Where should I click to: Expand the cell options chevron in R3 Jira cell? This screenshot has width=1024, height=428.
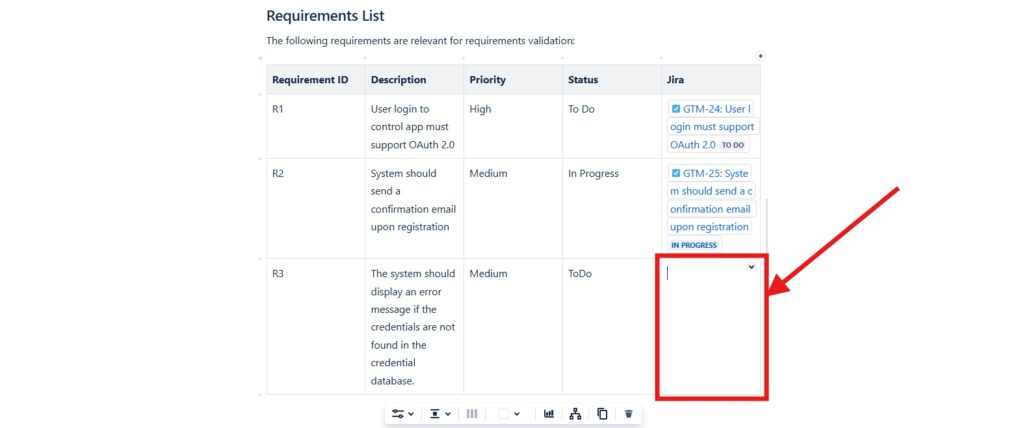[751, 267]
